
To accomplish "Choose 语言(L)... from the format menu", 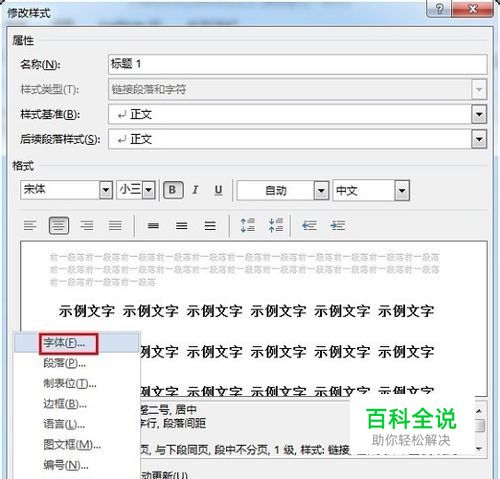I will tap(76, 424).
